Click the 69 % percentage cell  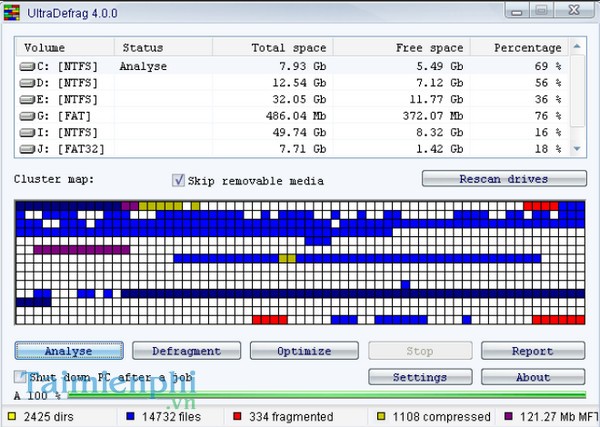coord(548,66)
